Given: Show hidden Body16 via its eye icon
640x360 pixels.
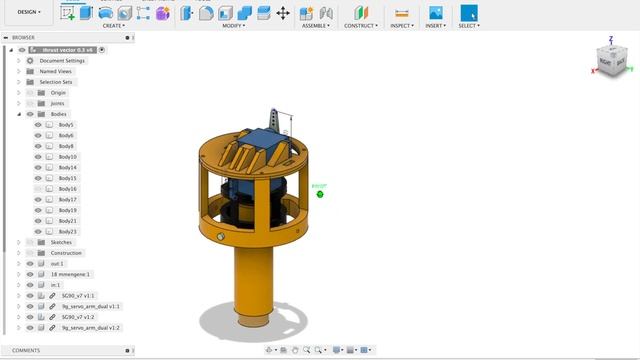Looking at the screenshot, I should (38, 189).
